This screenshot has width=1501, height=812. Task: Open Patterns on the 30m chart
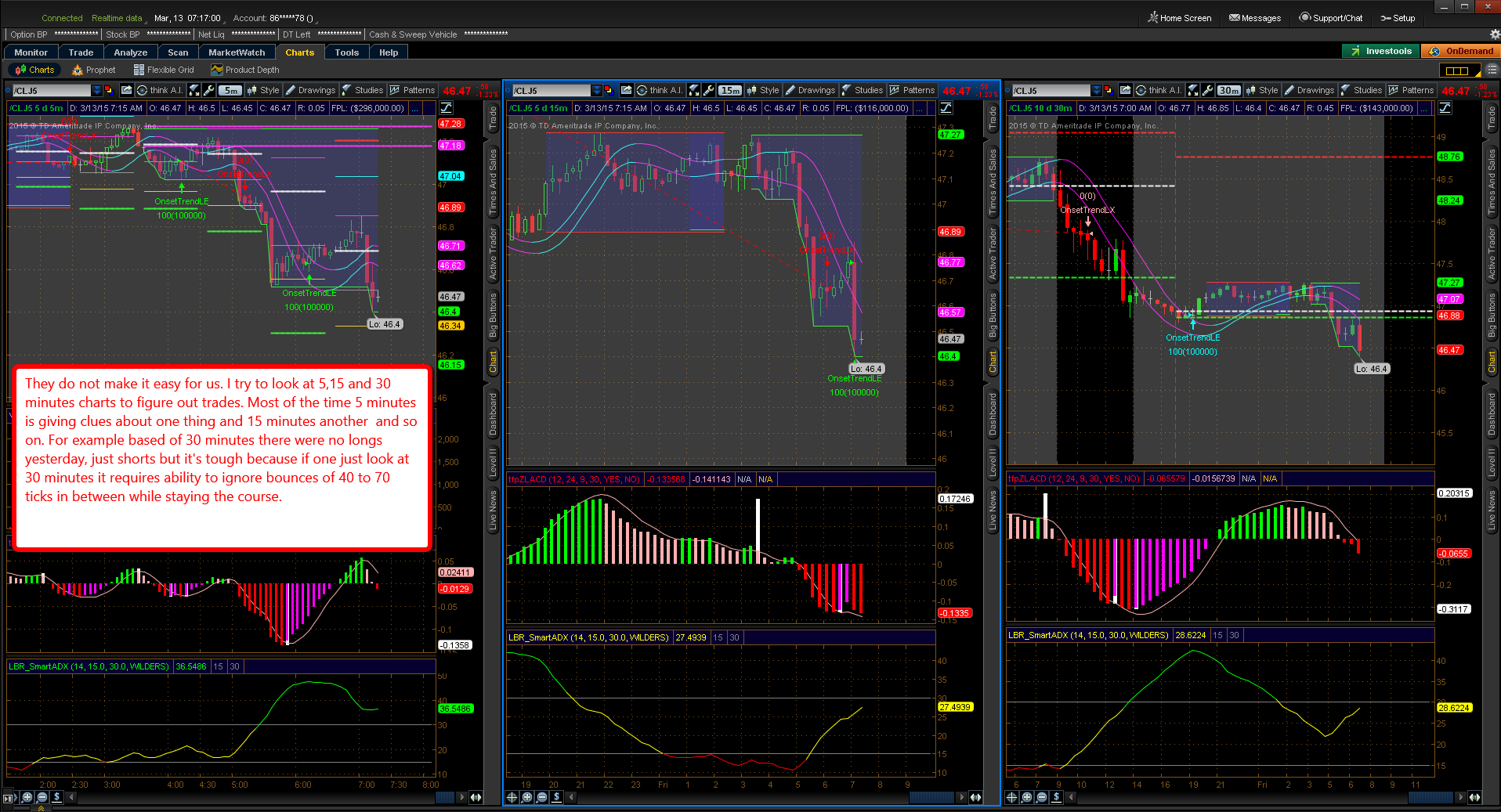(1411, 91)
